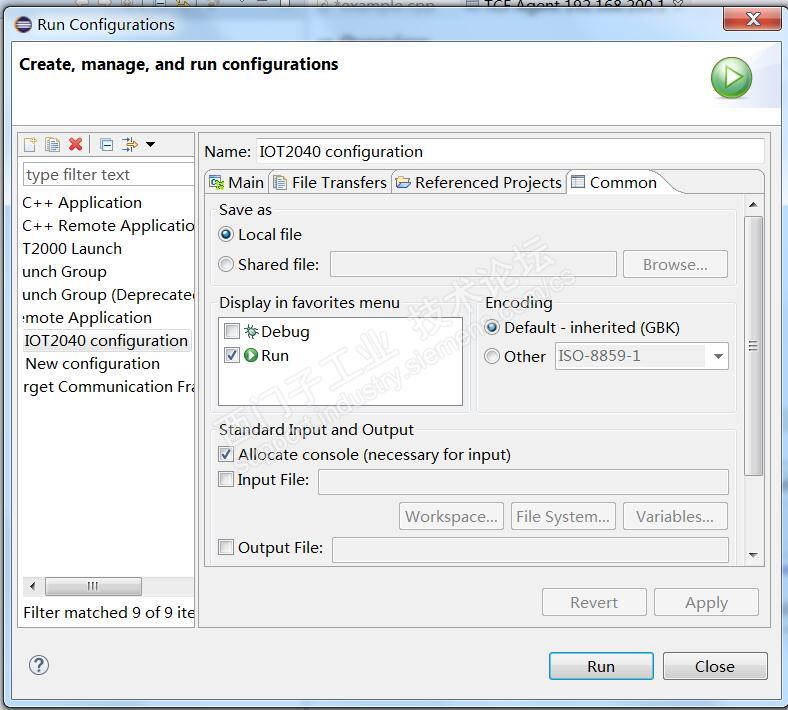Choose the Other encoding radio button

[x=492, y=356]
